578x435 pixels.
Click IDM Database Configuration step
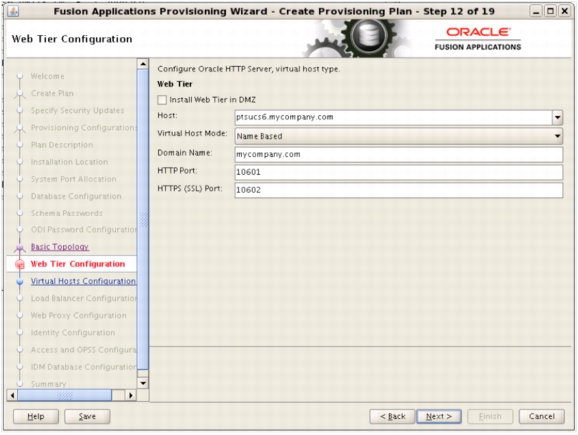(83, 367)
